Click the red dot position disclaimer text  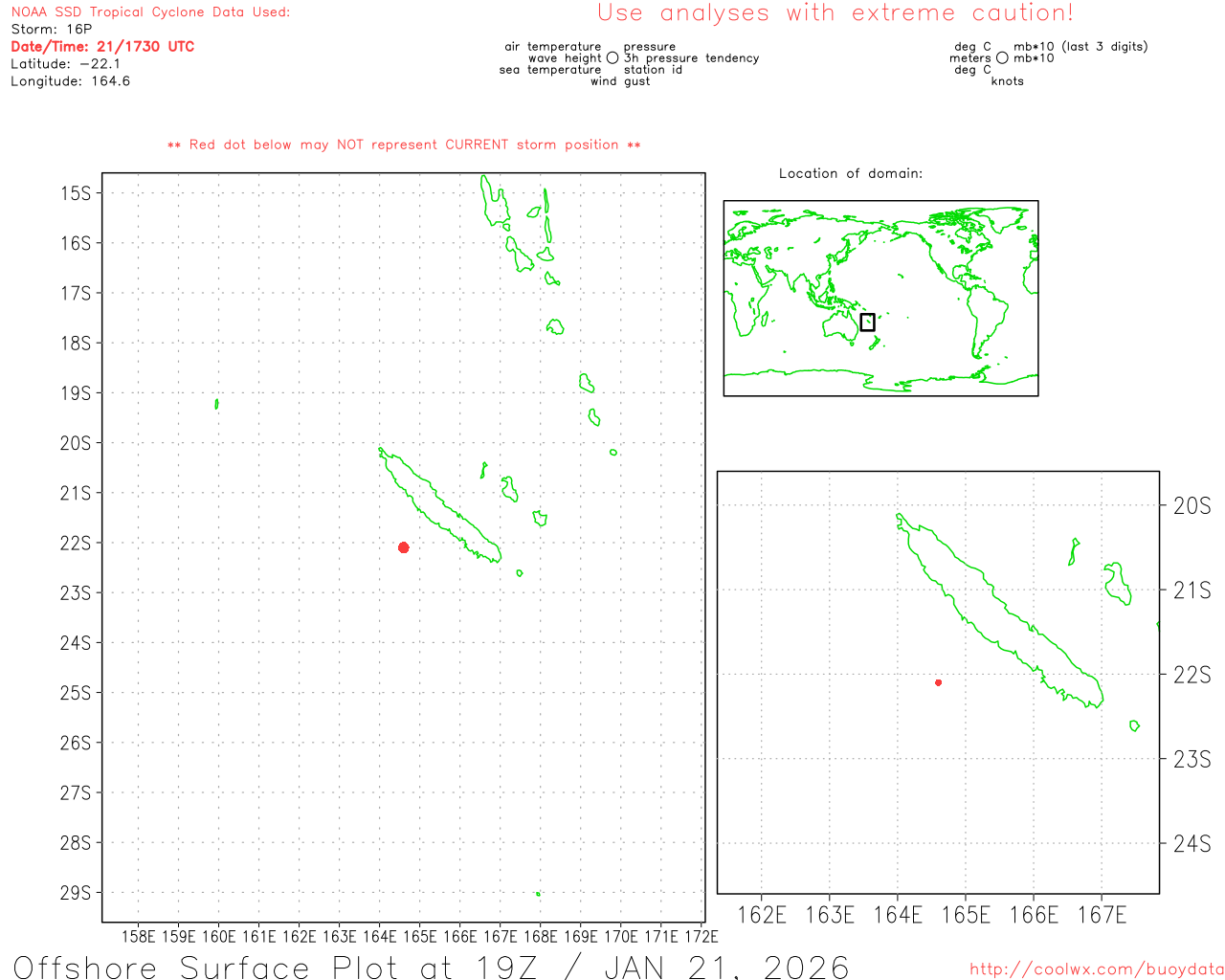(x=404, y=145)
